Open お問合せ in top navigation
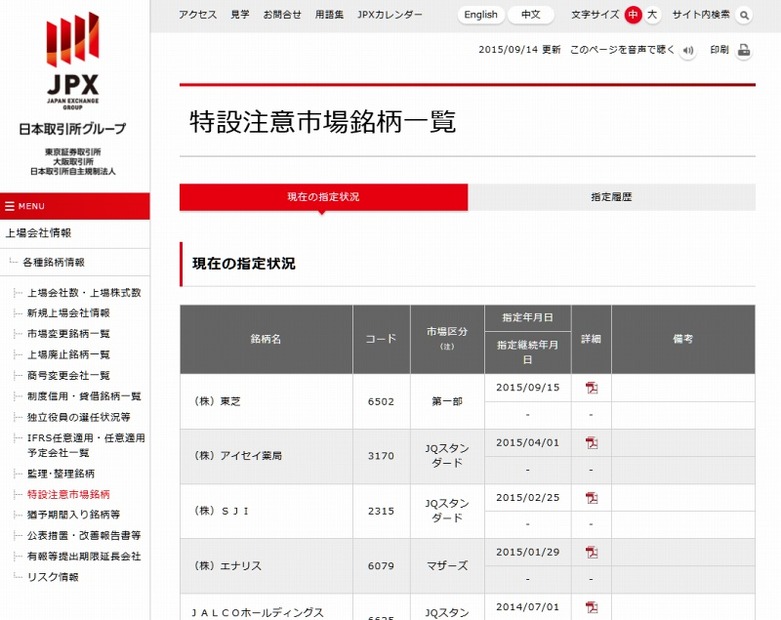The width and height of the screenshot is (781, 620). (x=282, y=15)
